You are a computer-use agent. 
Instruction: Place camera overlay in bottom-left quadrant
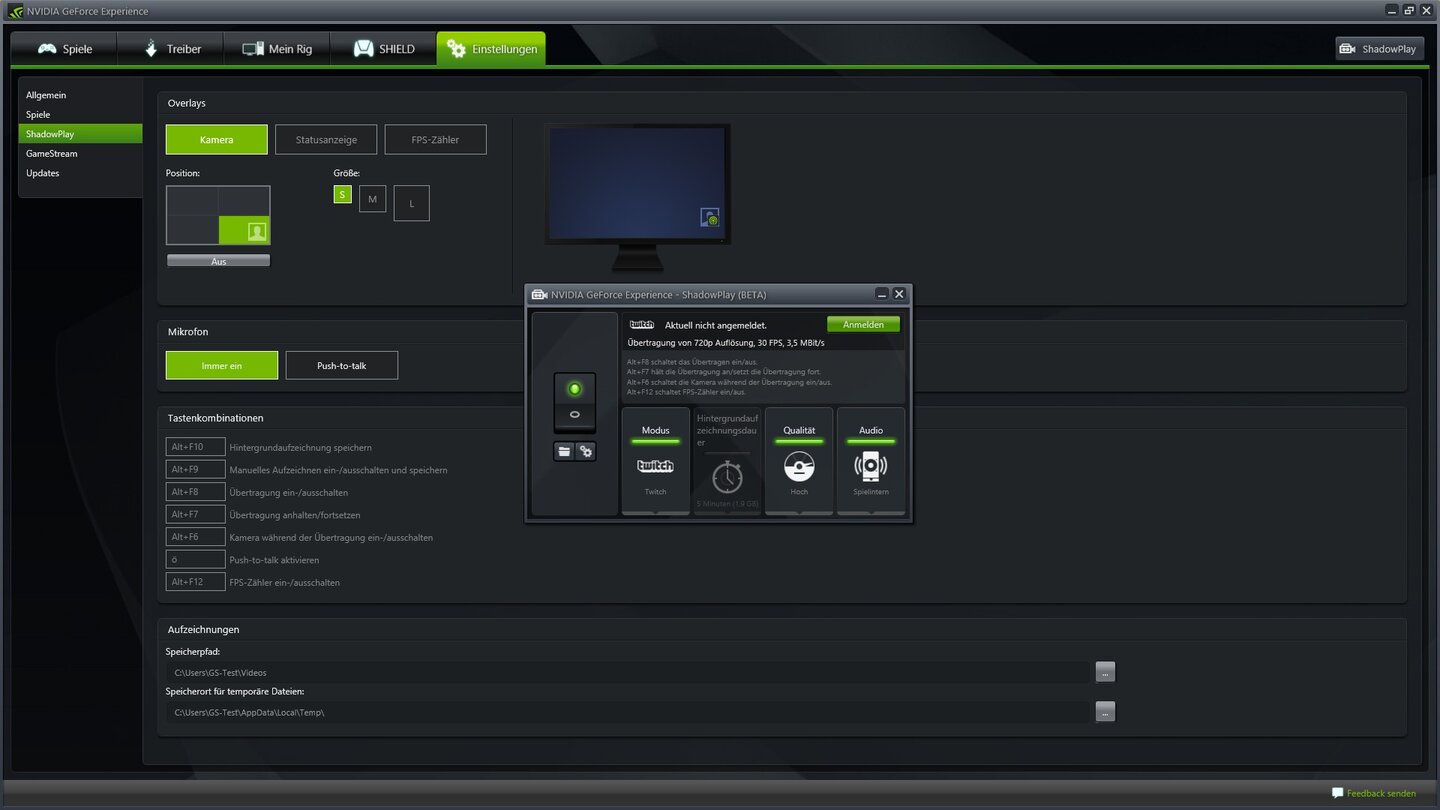[192, 230]
